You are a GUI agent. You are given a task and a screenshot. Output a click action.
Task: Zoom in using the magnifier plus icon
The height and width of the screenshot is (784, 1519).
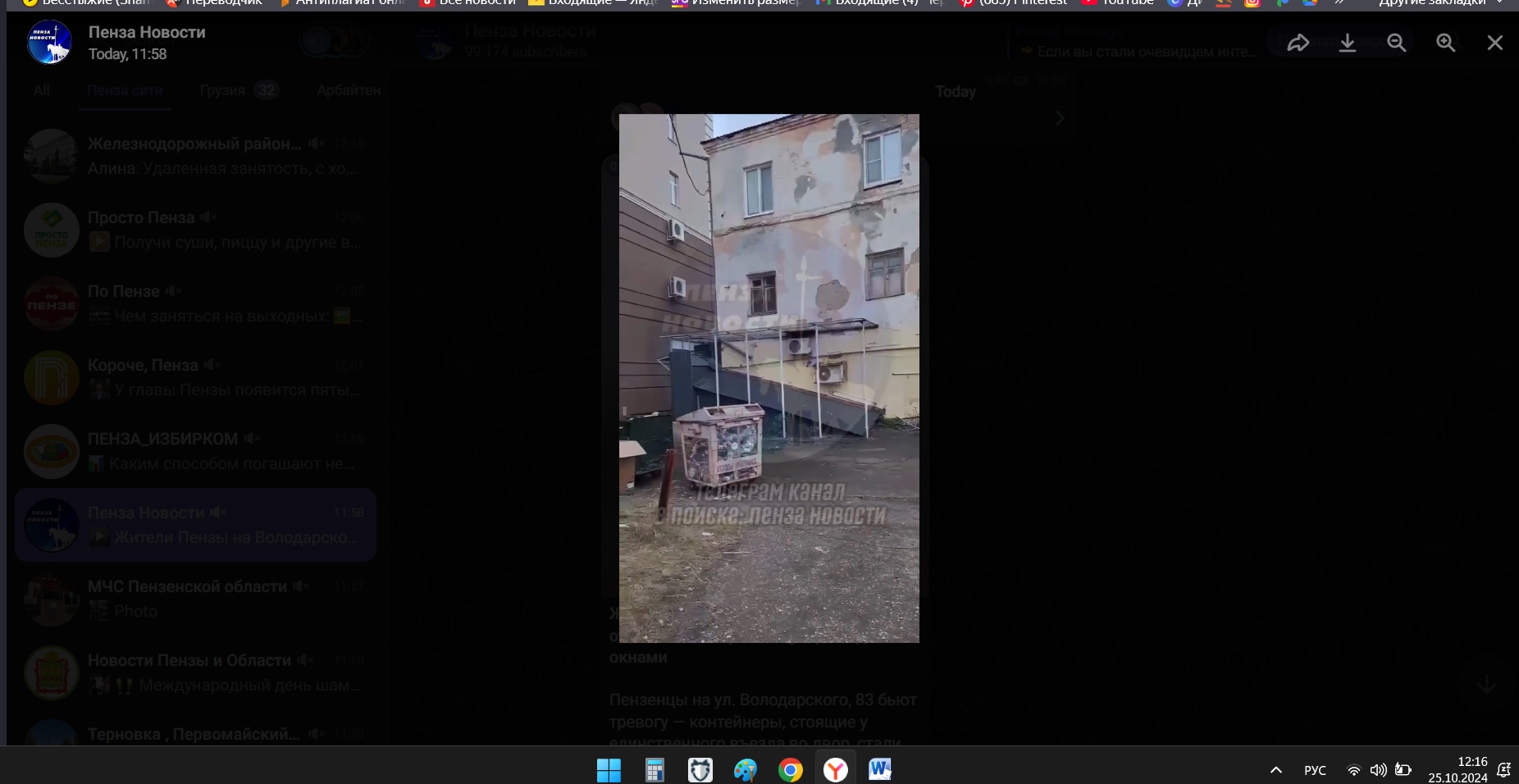pos(1445,43)
